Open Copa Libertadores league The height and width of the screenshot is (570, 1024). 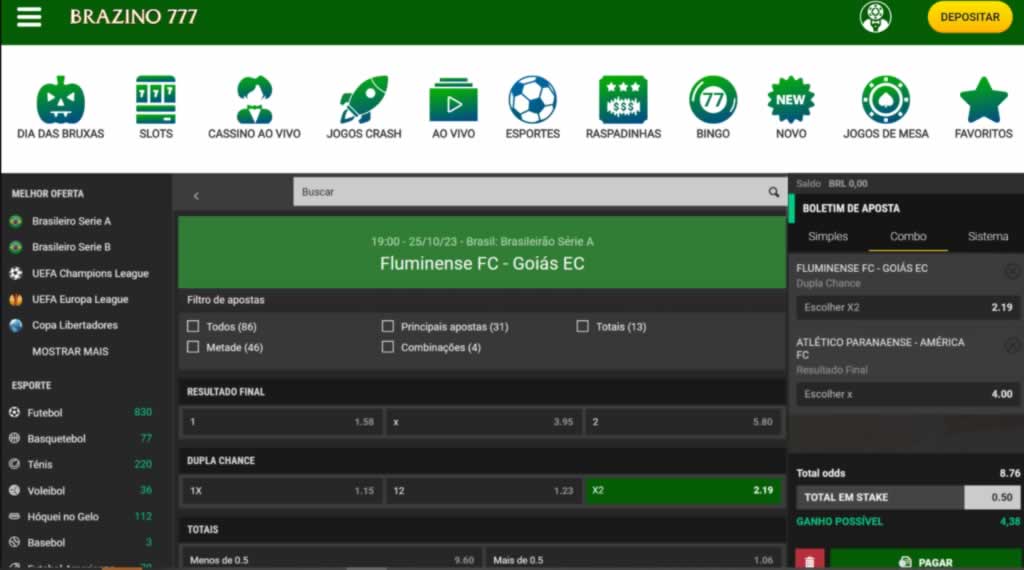pyautogui.click(x=74, y=325)
